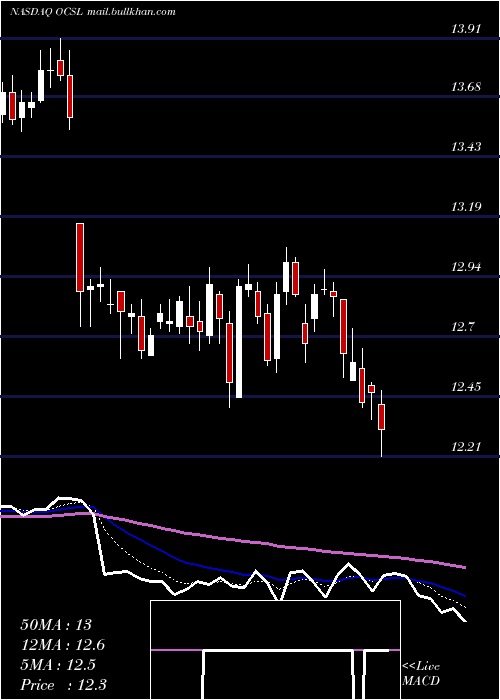The width and height of the screenshot is (500, 700).
Task: Click the last red candle touching 12.21
Action: tap(382, 417)
